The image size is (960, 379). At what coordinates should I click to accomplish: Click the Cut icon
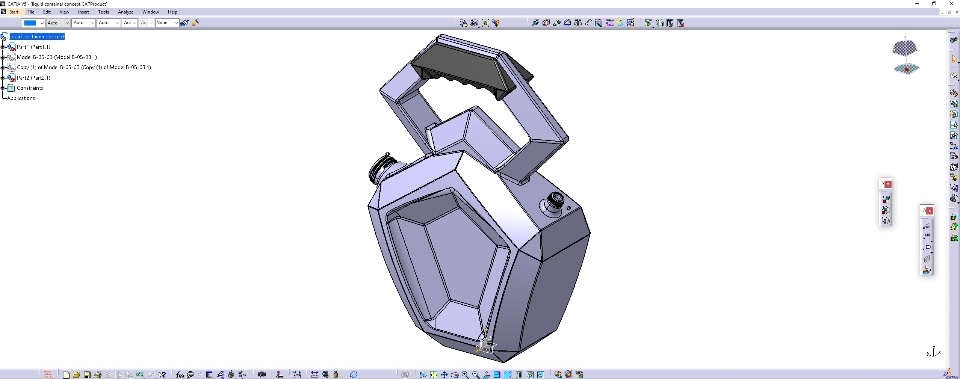pos(108,374)
